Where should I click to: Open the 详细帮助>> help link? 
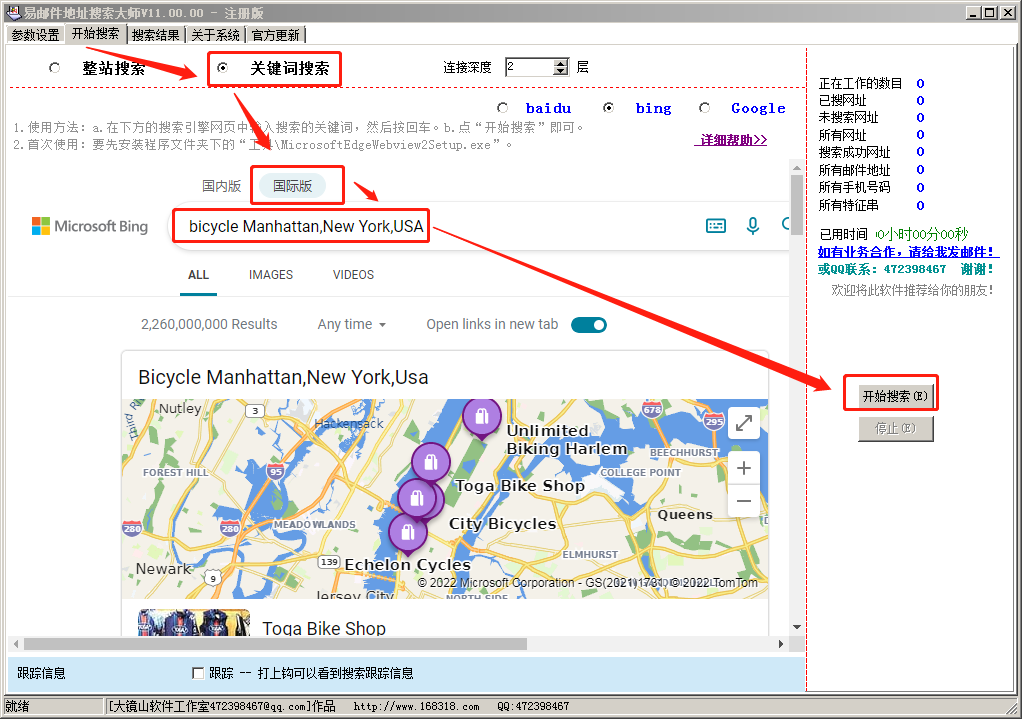tap(731, 139)
